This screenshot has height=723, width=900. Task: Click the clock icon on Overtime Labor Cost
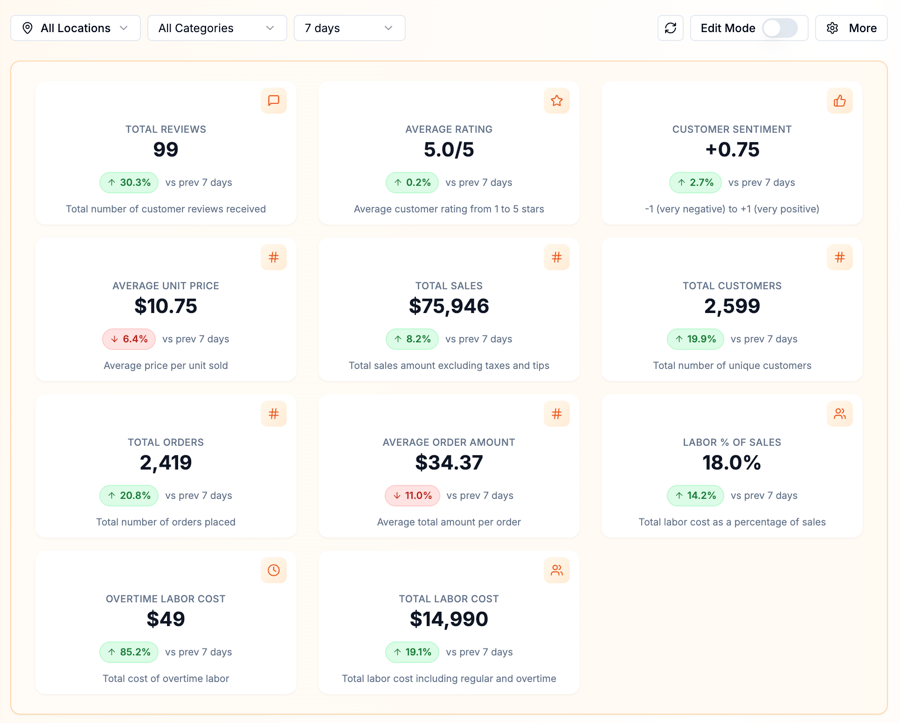(273, 571)
